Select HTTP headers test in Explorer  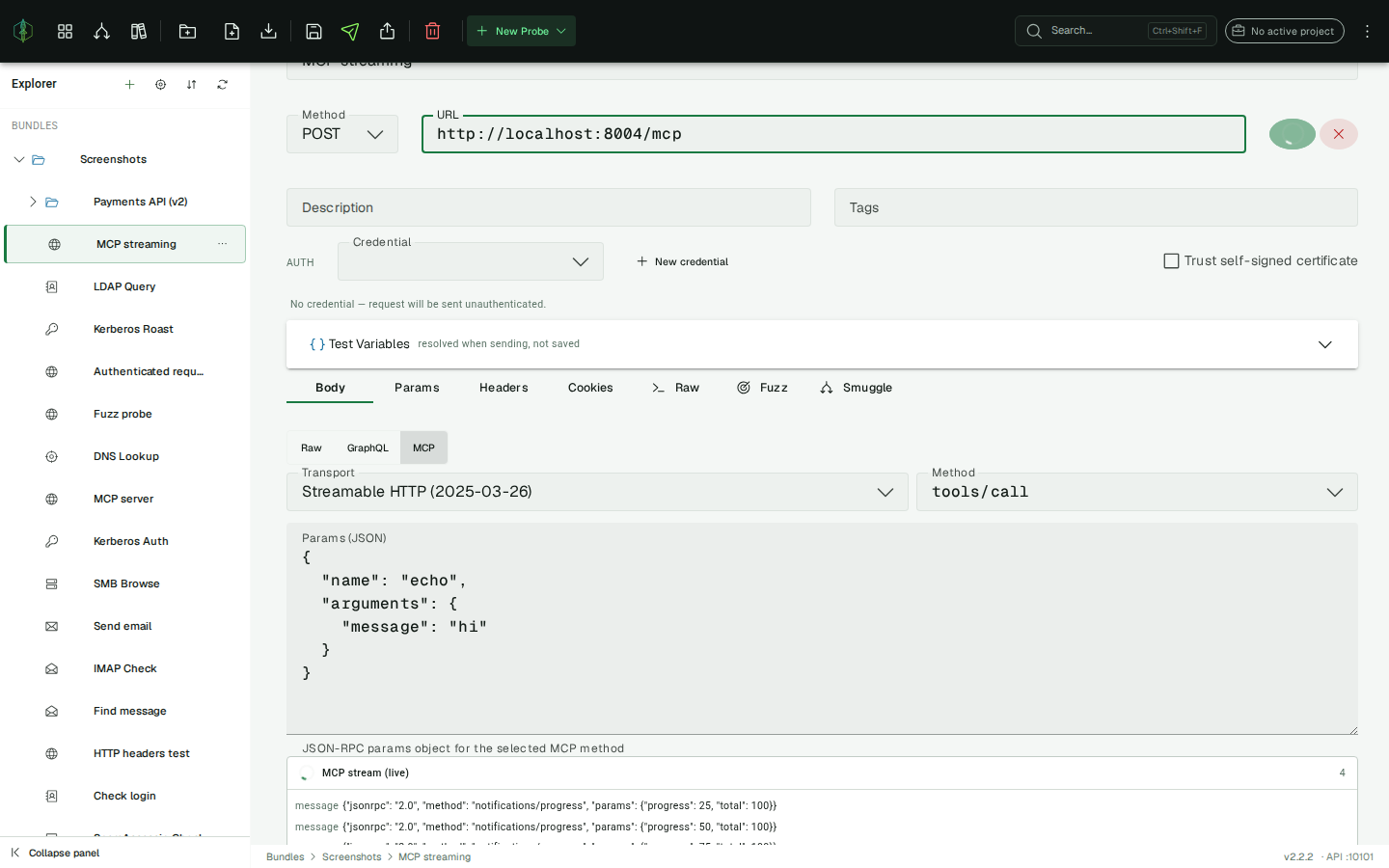point(124,753)
